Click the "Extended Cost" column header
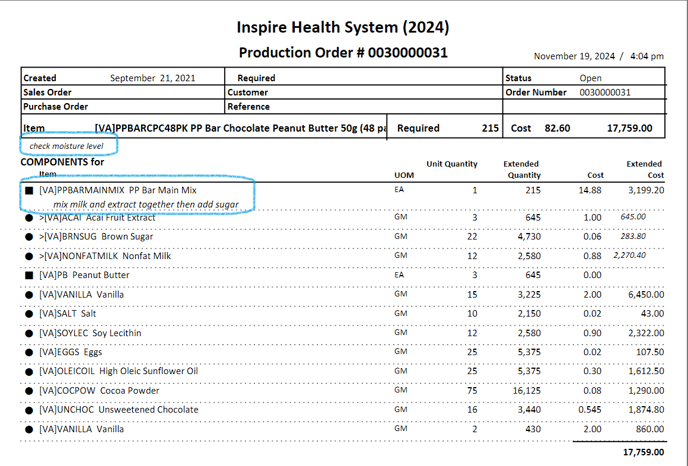Image resolution: width=688 pixels, height=466 pixels. coord(645,169)
